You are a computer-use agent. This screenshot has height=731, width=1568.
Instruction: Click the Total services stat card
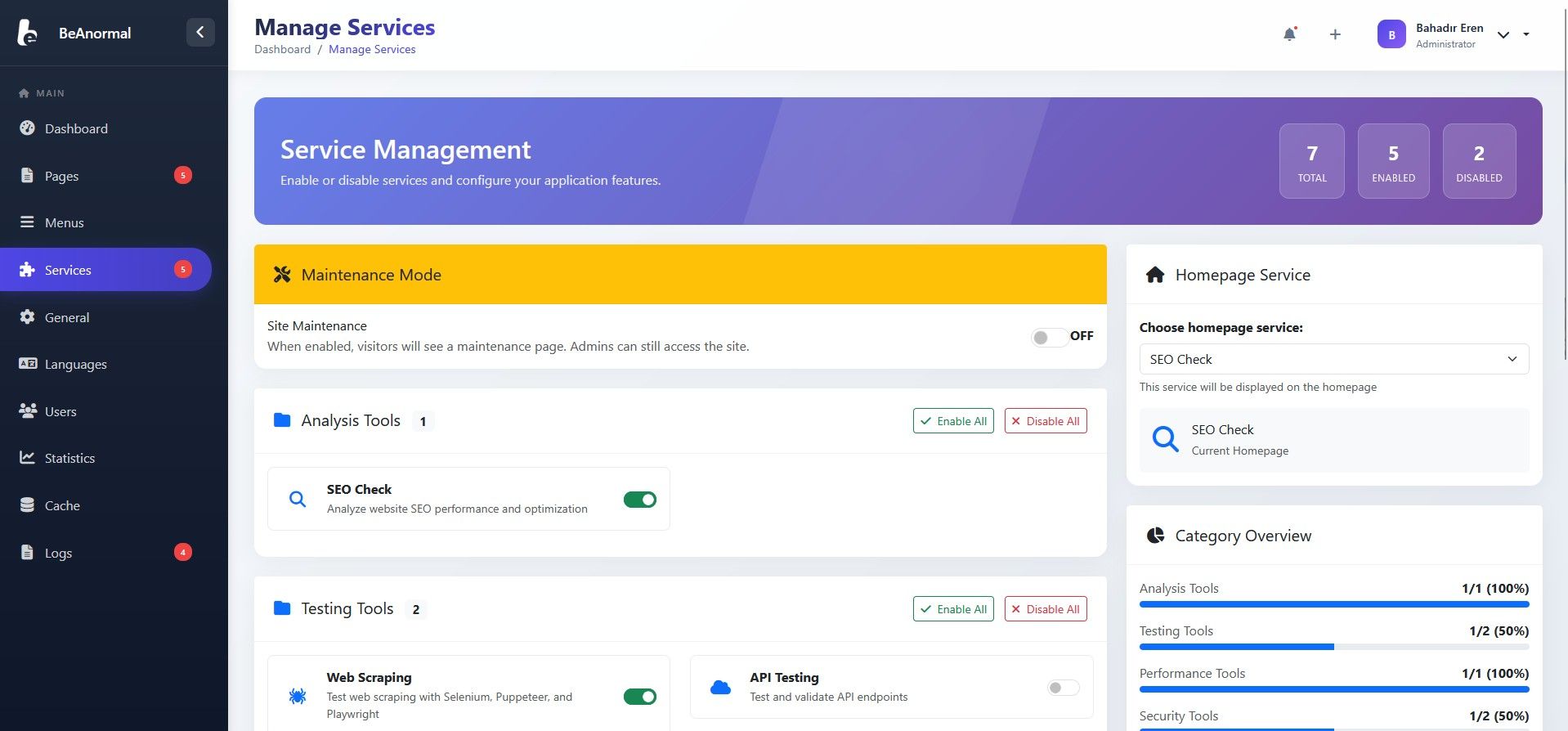1312,161
